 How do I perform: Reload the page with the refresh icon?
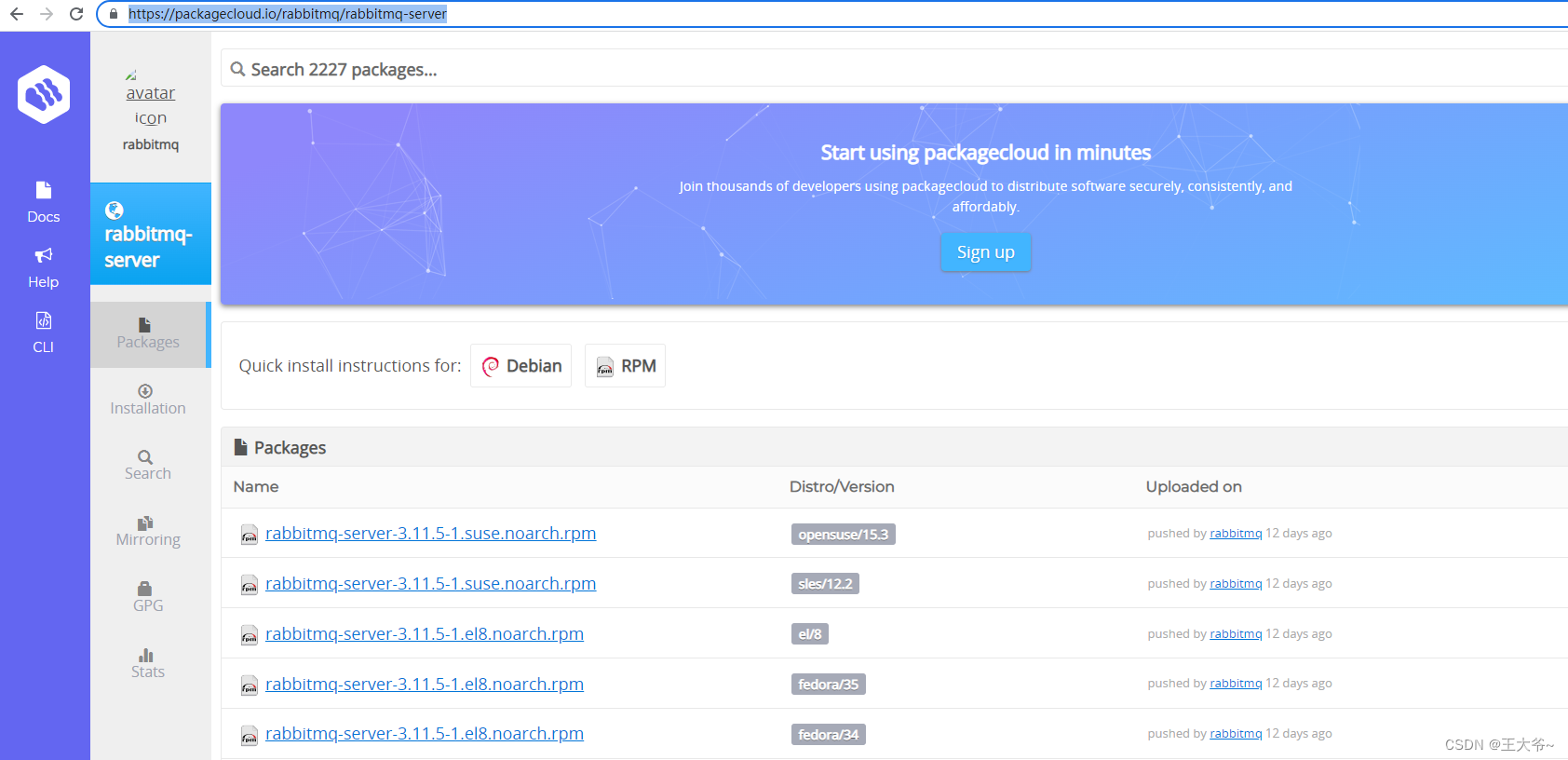tap(76, 14)
